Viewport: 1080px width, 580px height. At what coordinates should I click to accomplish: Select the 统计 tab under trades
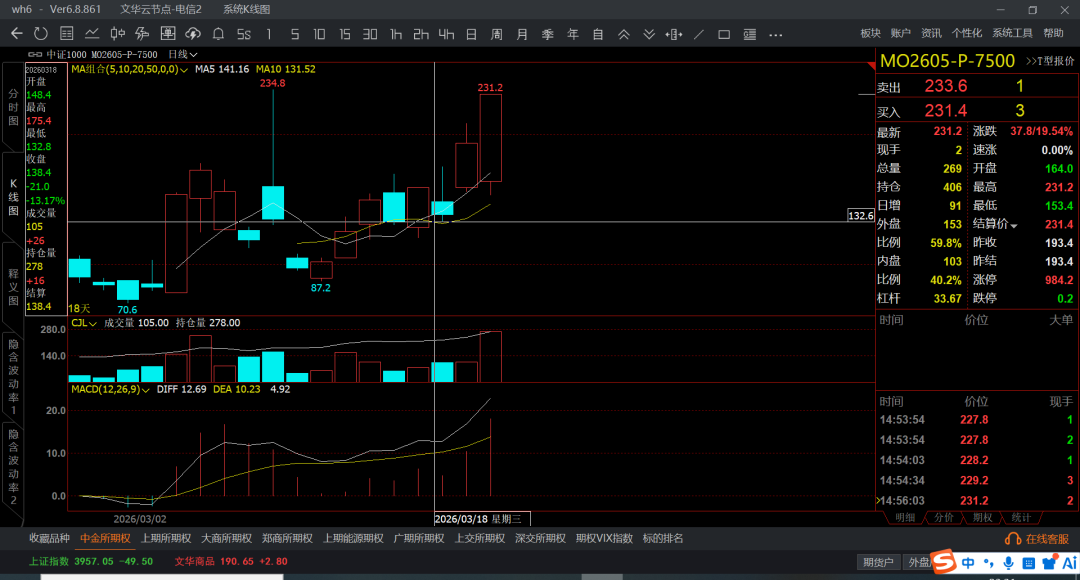[1021, 517]
